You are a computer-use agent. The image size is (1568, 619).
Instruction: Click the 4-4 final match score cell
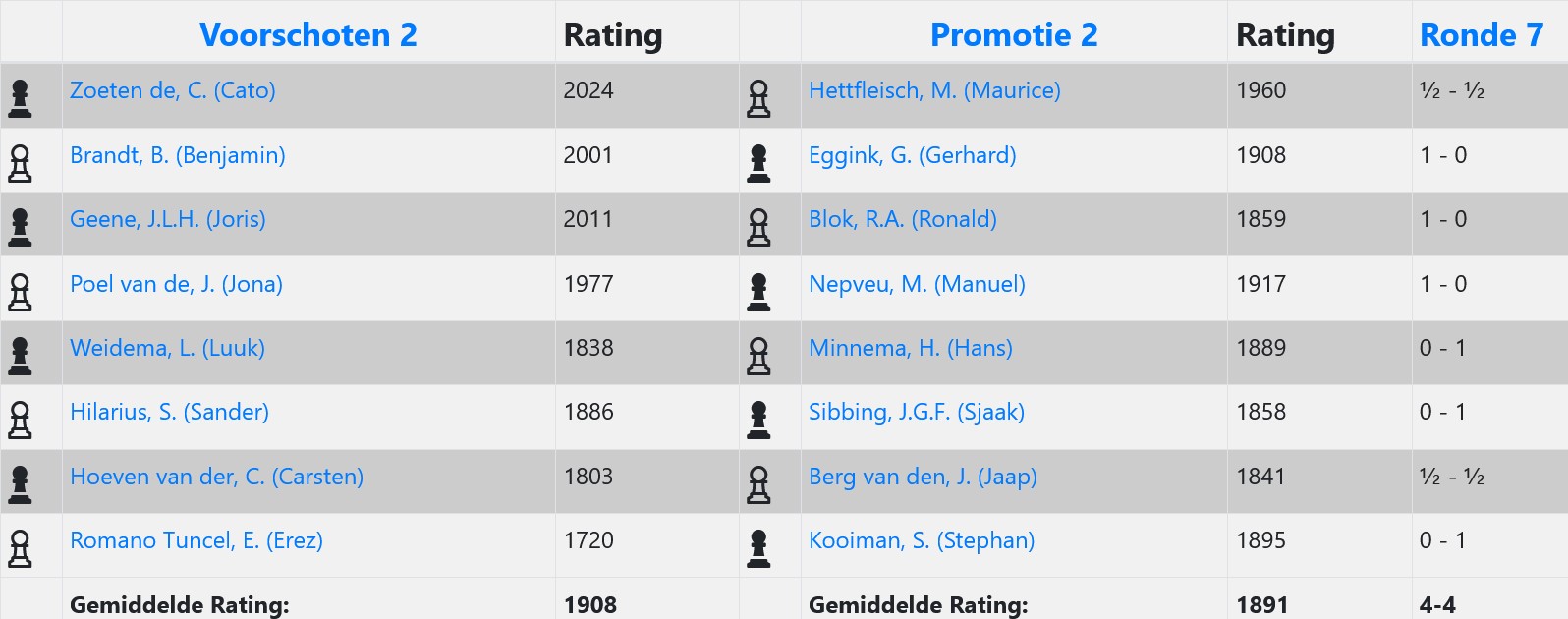coord(1437,604)
